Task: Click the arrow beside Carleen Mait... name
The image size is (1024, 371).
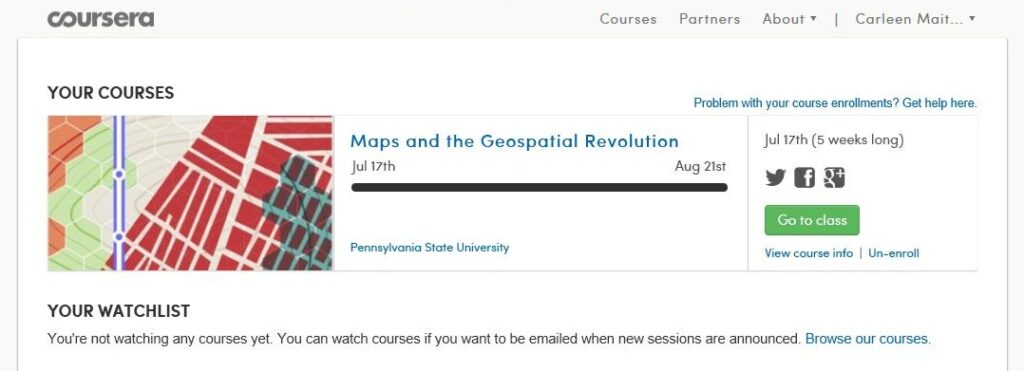Action: pos(972,19)
